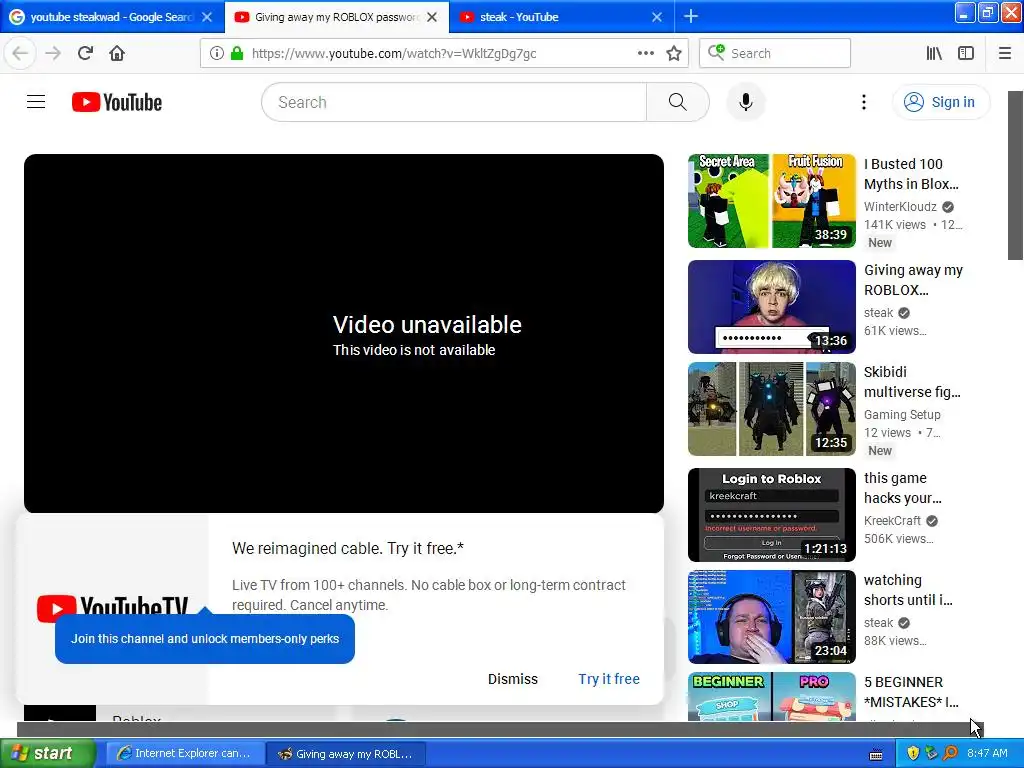This screenshot has height=768, width=1024.
Task: Click the Sign in button
Action: click(x=940, y=102)
